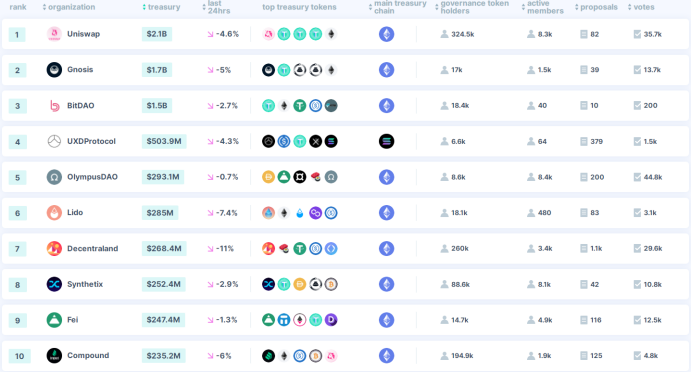This screenshot has height=372, width=692.
Task: Click the 44.8k votes value
Action: coord(653,177)
